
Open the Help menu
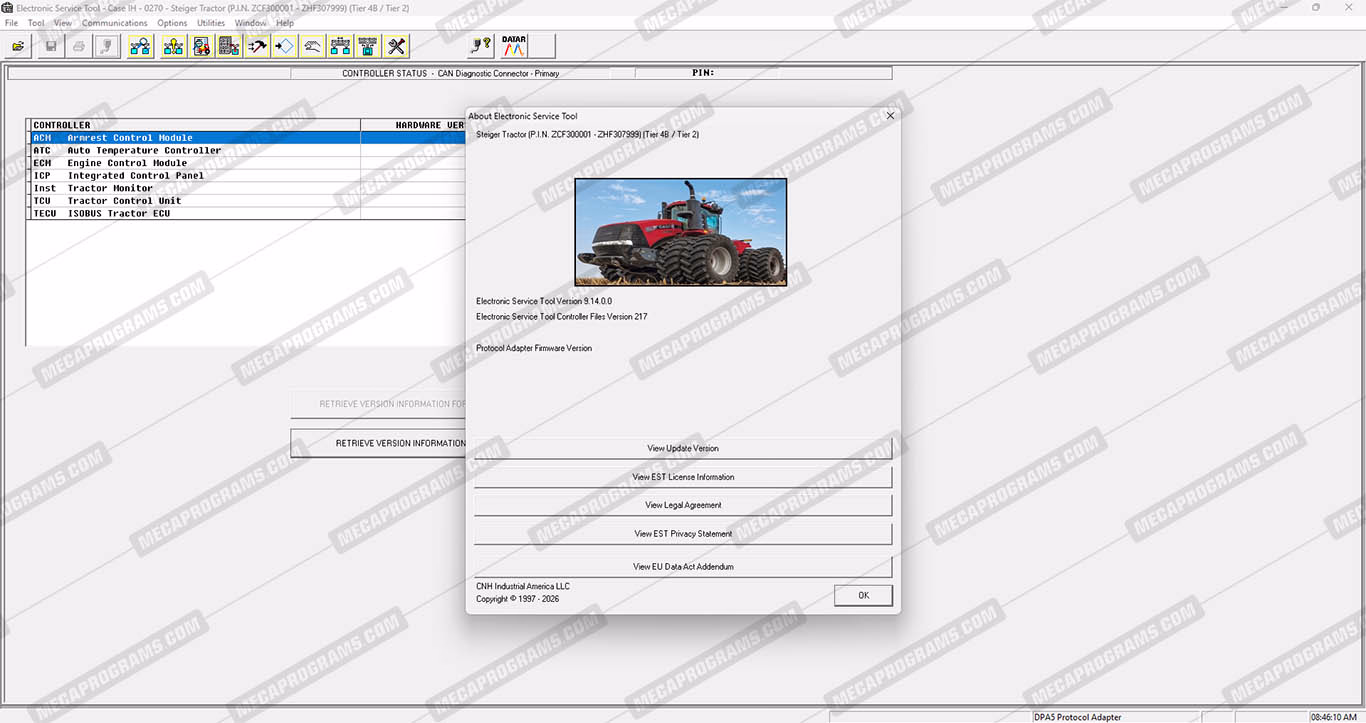[x=285, y=23]
